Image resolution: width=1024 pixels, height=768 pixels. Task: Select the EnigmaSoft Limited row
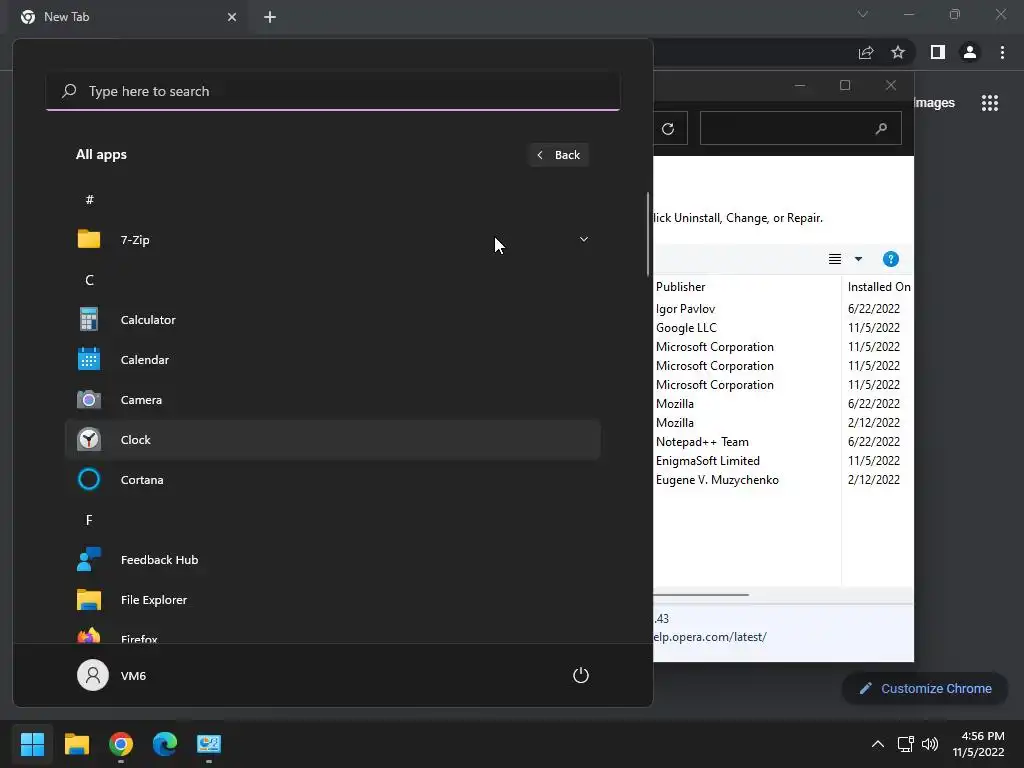783,461
